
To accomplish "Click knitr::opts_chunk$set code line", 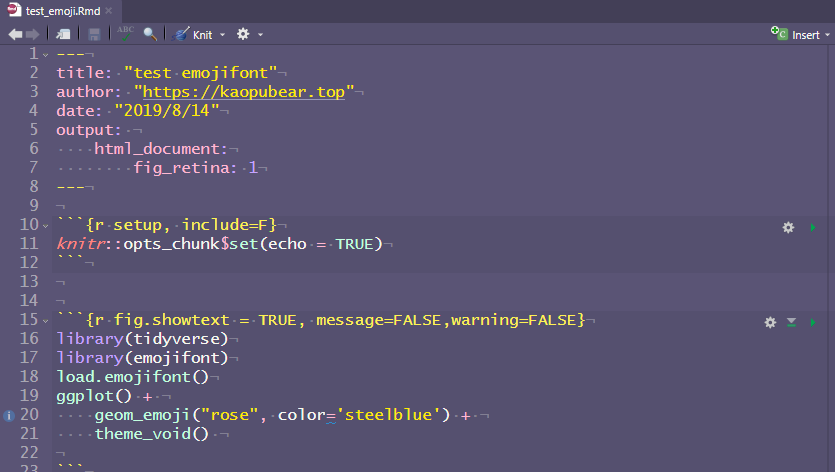I will coord(219,244).
